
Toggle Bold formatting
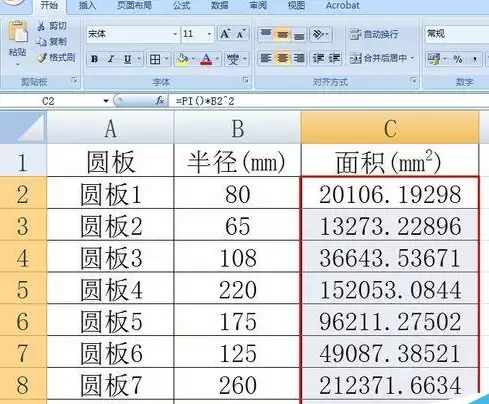click(x=94, y=59)
